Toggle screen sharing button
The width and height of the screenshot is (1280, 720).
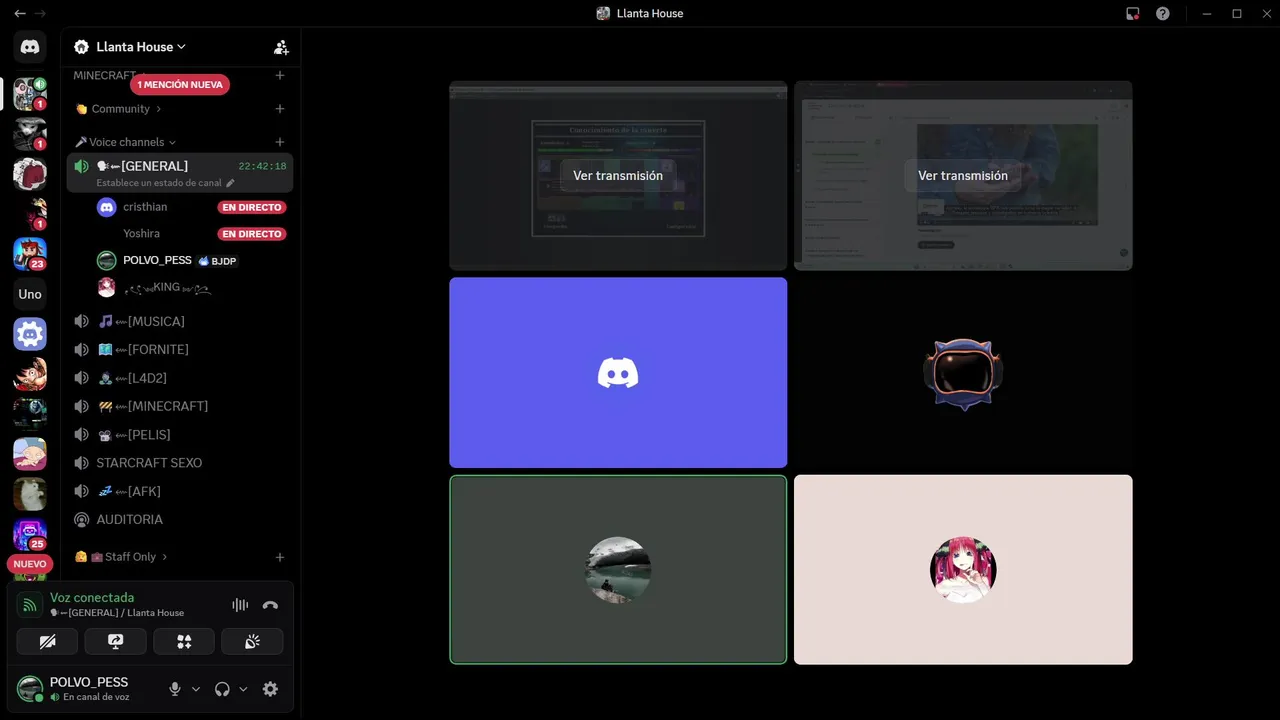click(115, 641)
